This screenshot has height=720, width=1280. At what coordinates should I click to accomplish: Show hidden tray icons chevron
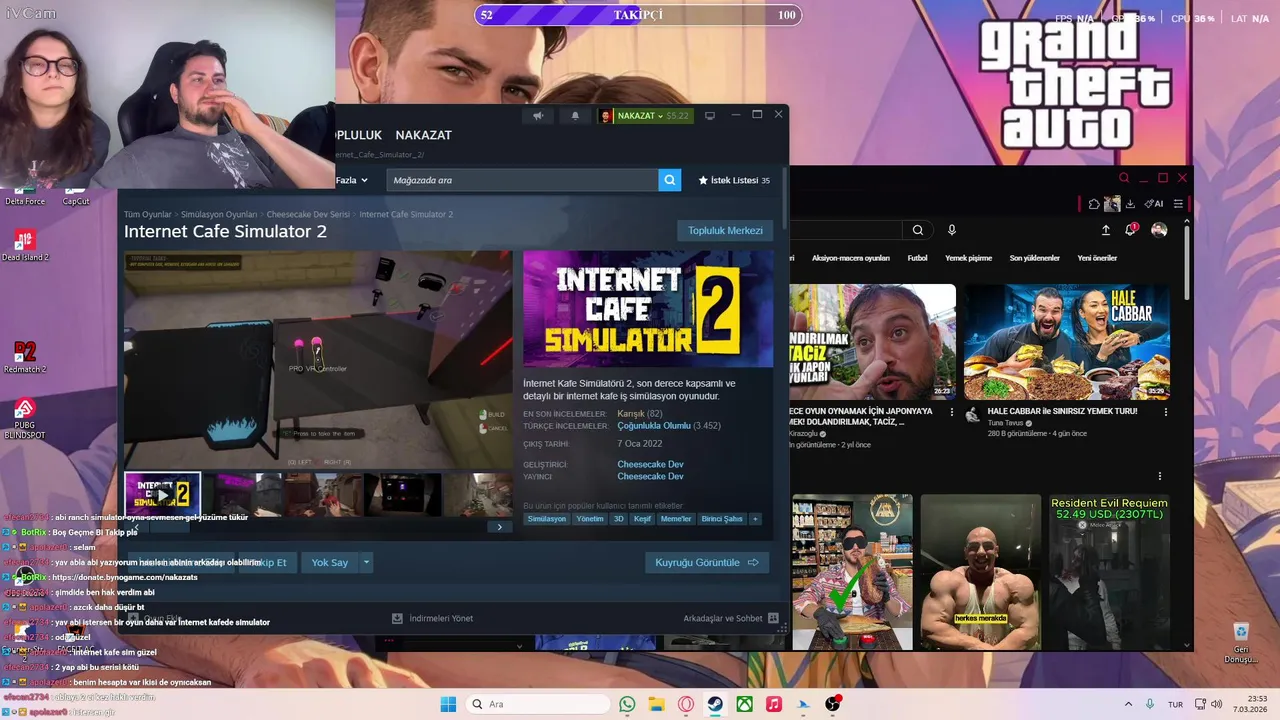(1129, 704)
